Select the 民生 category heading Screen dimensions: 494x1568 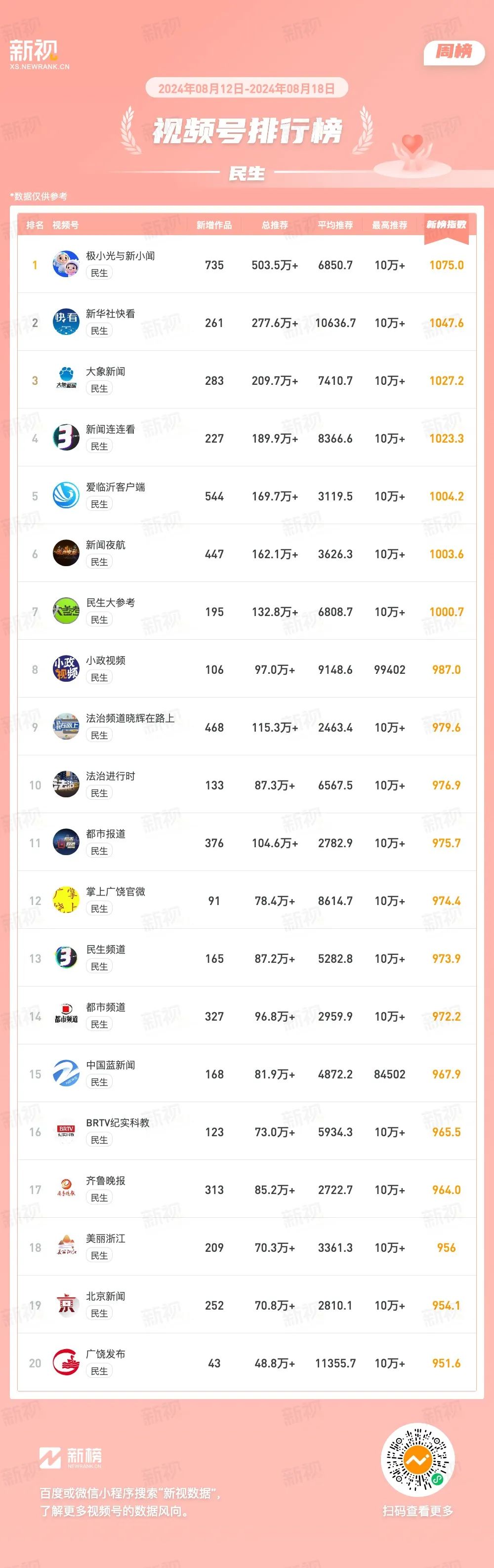247,173
